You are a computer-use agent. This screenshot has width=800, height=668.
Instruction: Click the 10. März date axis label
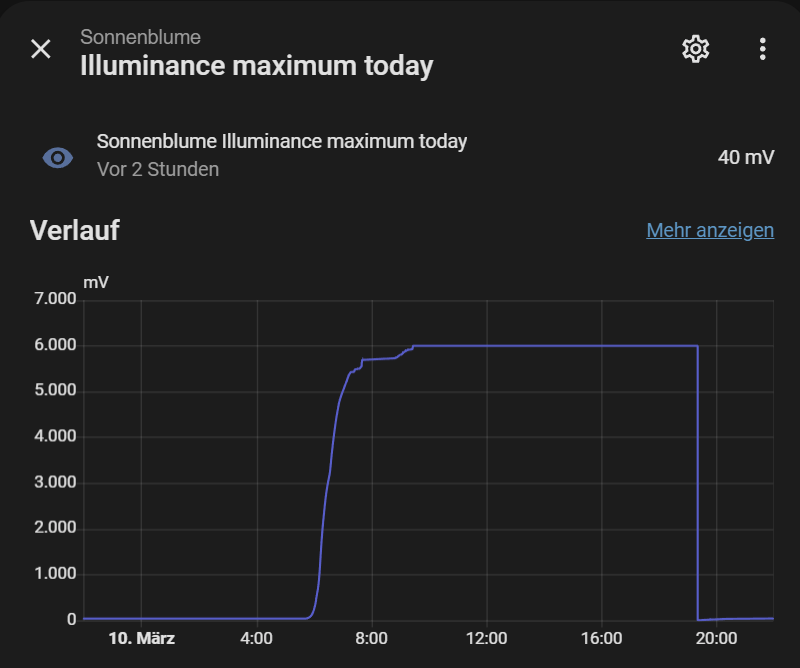click(141, 638)
